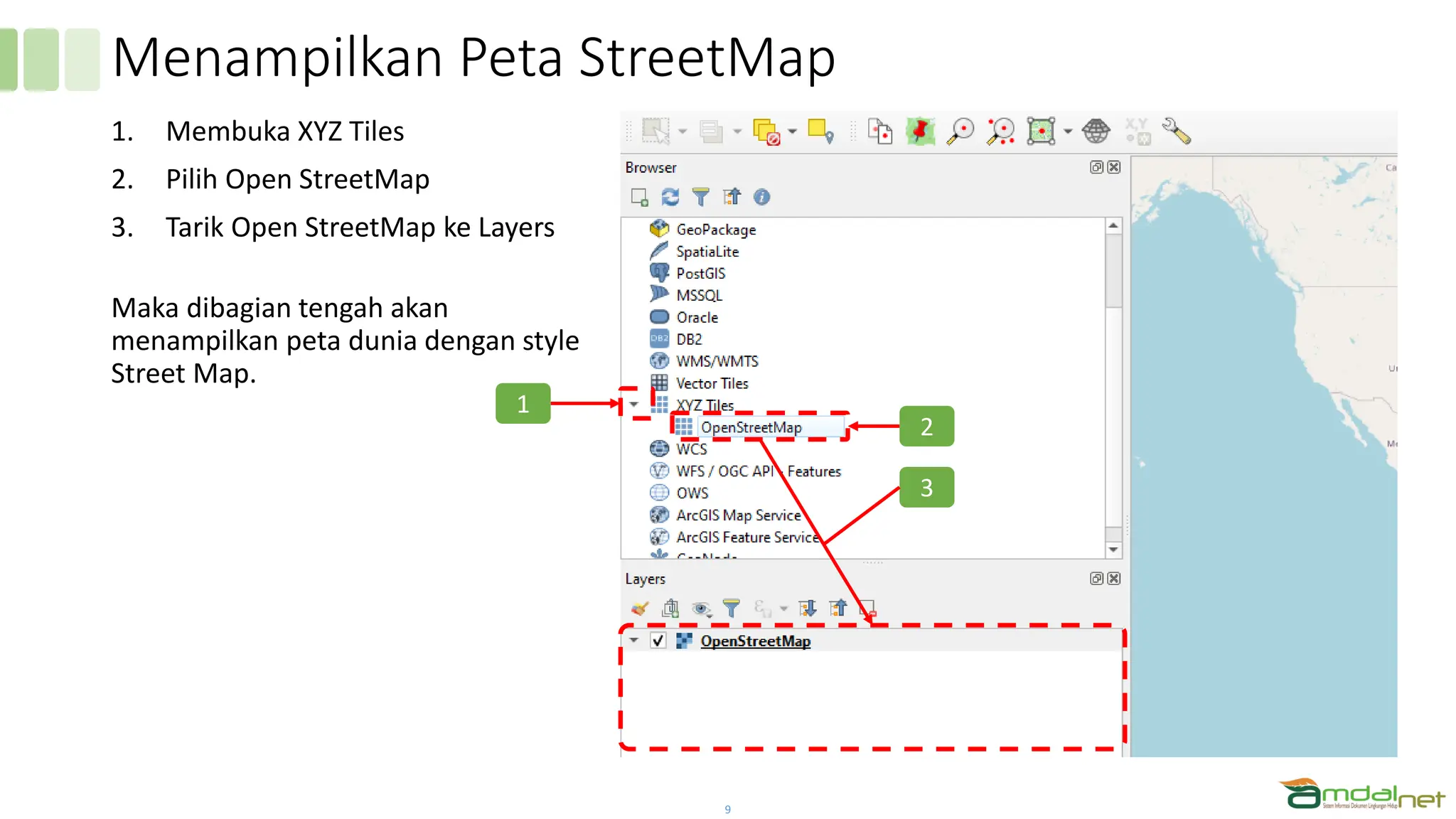Click Browser scrollbar down arrow
This screenshot has height=819, width=1456.
pos(1113,550)
